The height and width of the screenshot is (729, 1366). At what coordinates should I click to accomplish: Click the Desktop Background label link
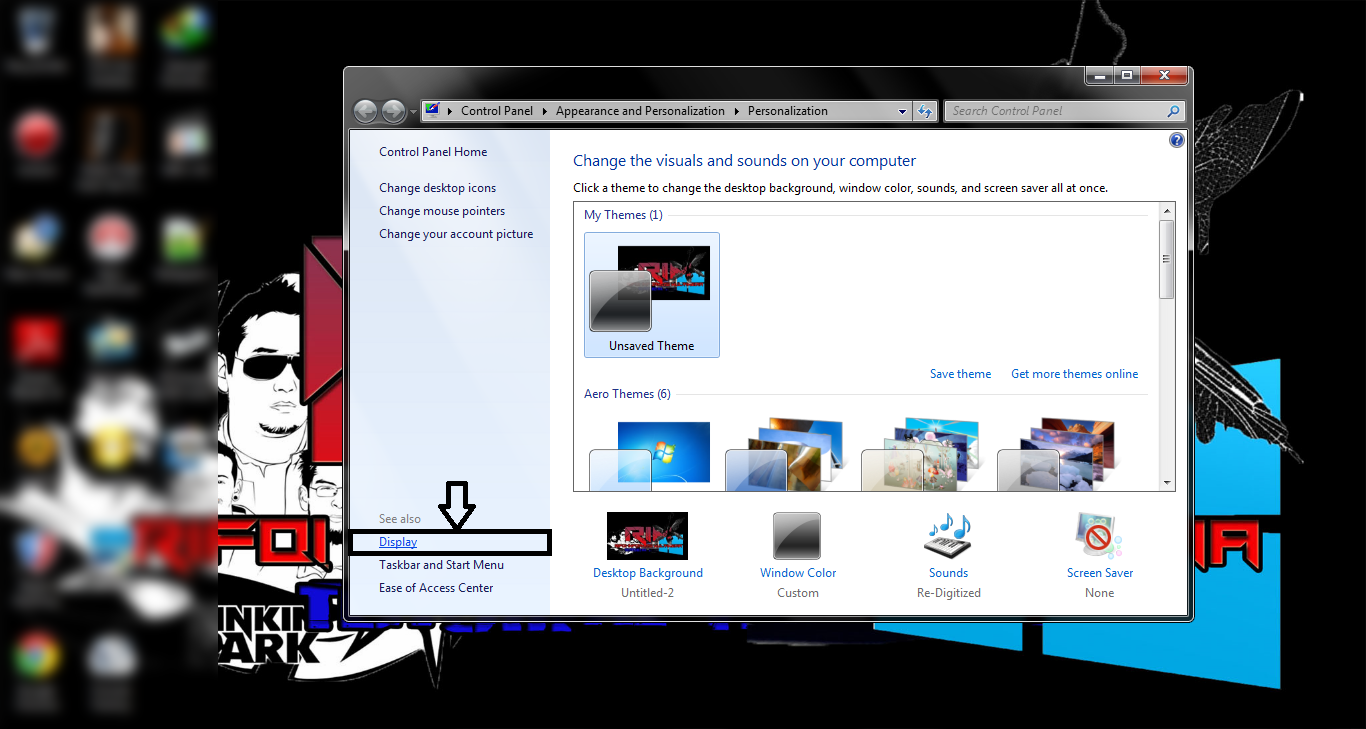648,573
